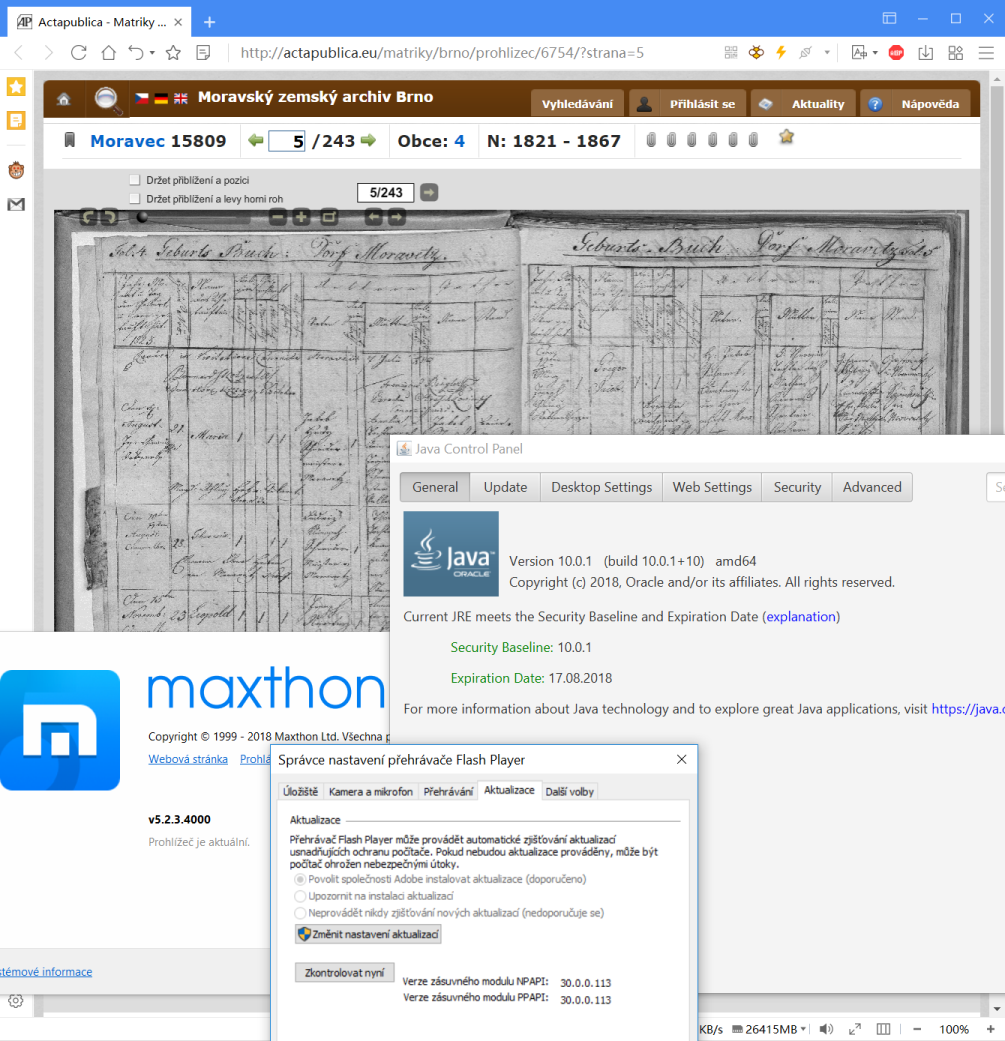
Task: Check 'Držet přiblížení a levý horní roh'
Action: click(x=135, y=199)
